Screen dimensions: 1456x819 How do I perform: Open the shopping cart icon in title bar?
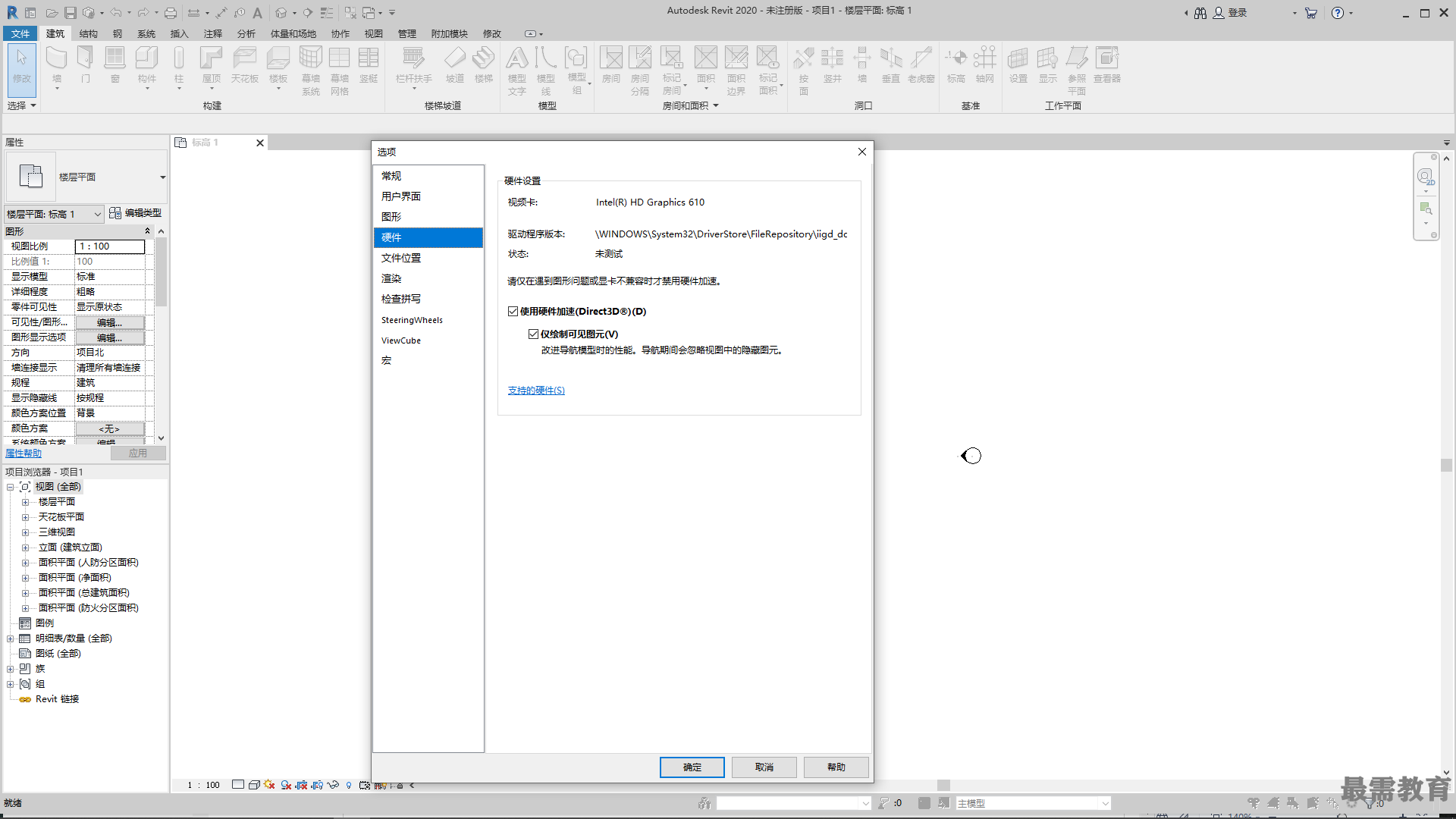coord(1310,13)
